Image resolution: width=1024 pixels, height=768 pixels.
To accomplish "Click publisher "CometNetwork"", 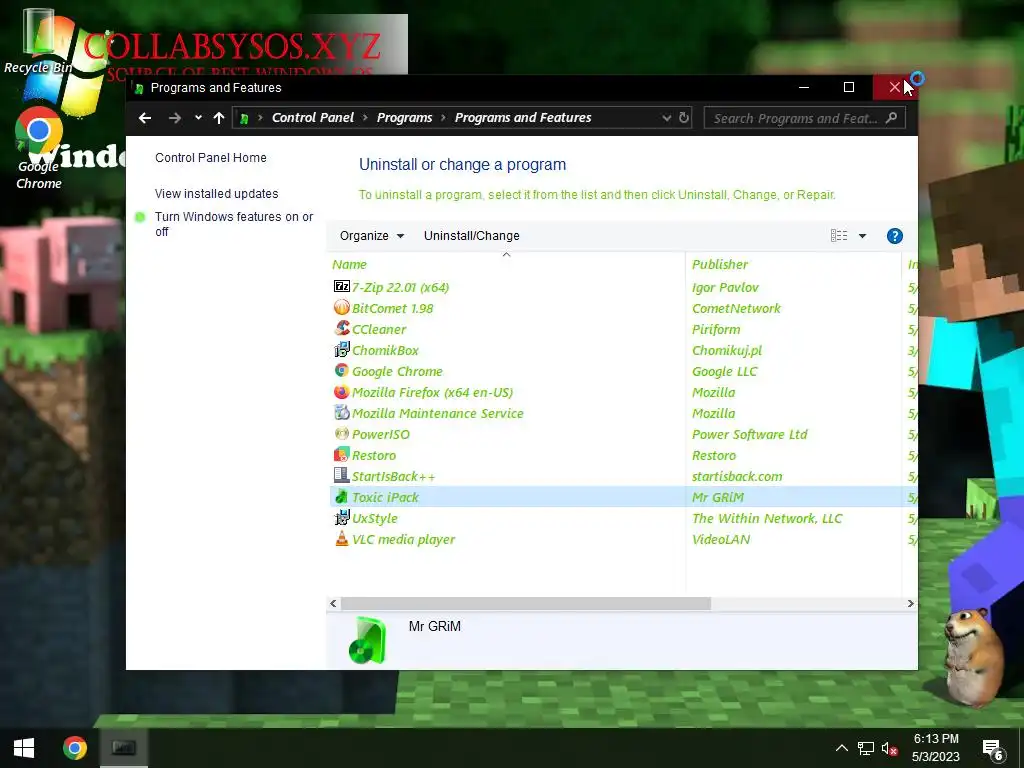I will pyautogui.click(x=736, y=308).
